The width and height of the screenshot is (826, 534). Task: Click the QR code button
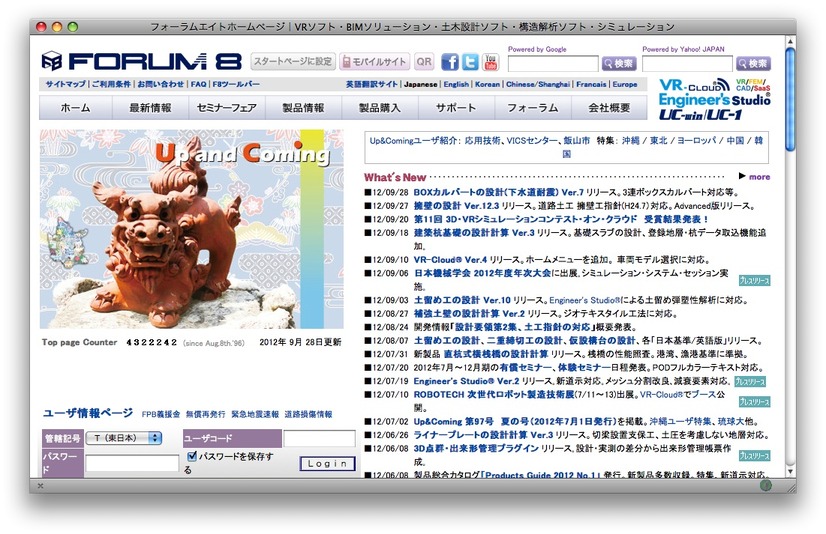(x=424, y=62)
